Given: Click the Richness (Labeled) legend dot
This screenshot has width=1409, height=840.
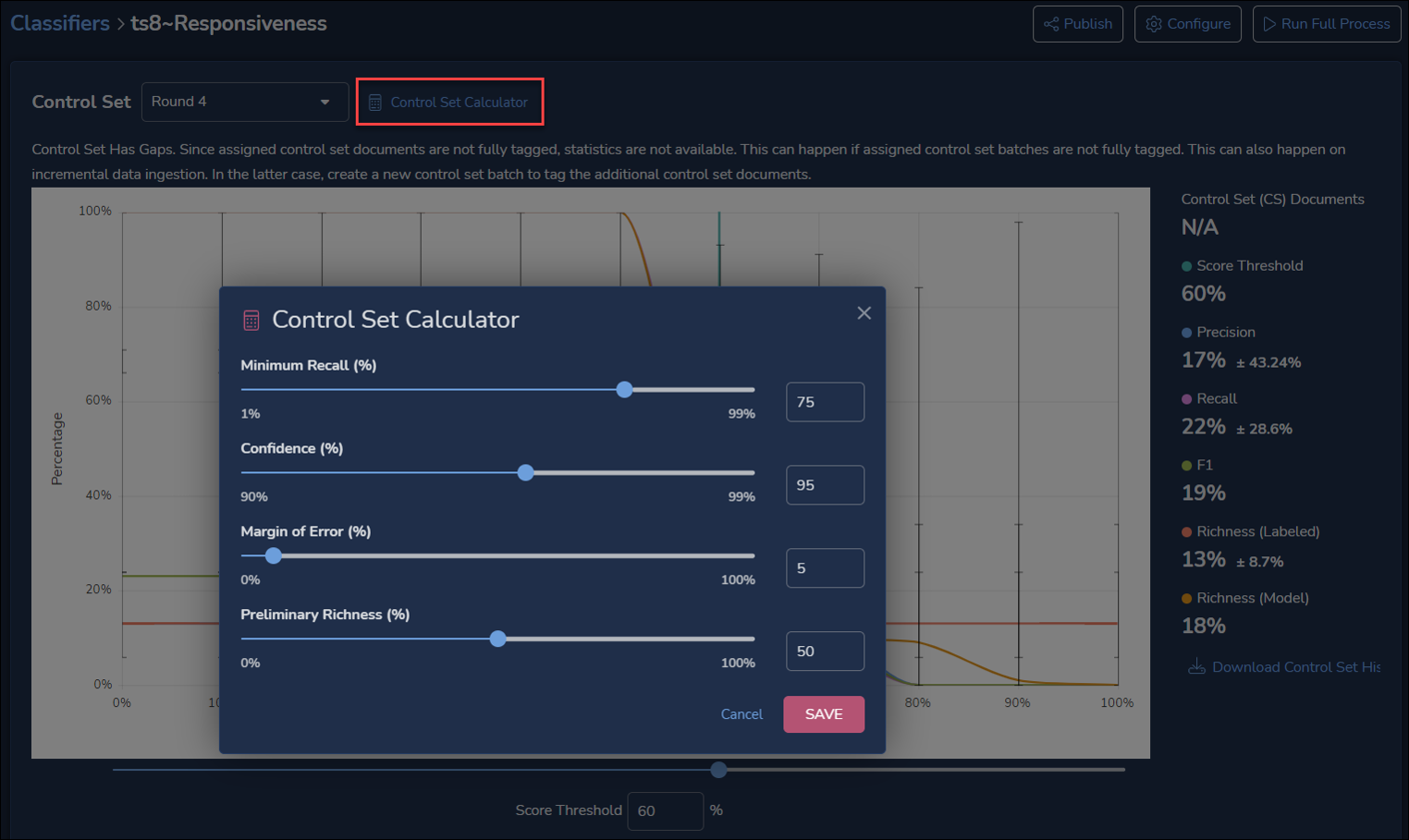Looking at the screenshot, I should [1187, 532].
